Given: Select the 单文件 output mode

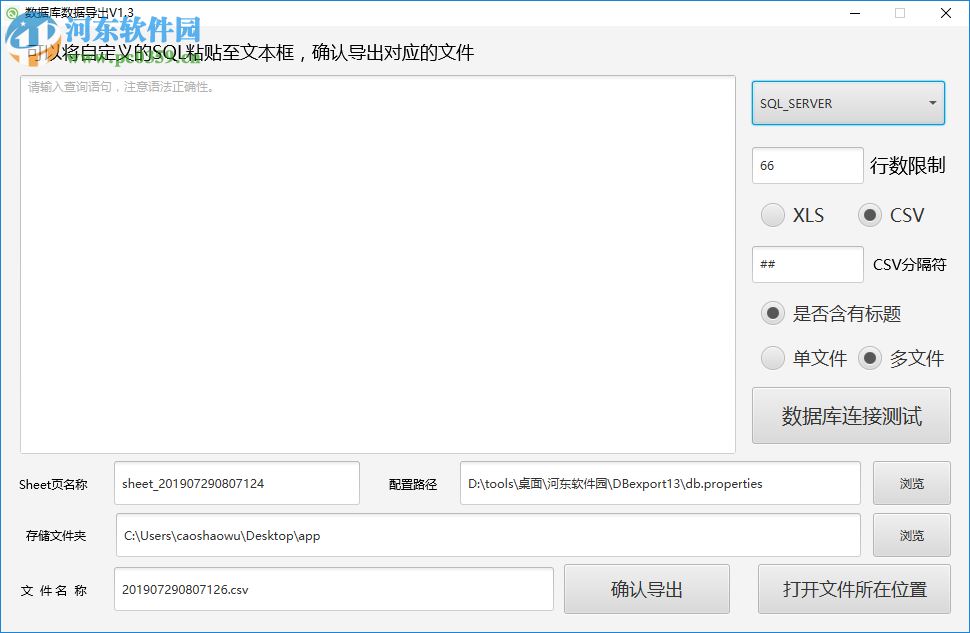Looking at the screenshot, I should 772,358.
